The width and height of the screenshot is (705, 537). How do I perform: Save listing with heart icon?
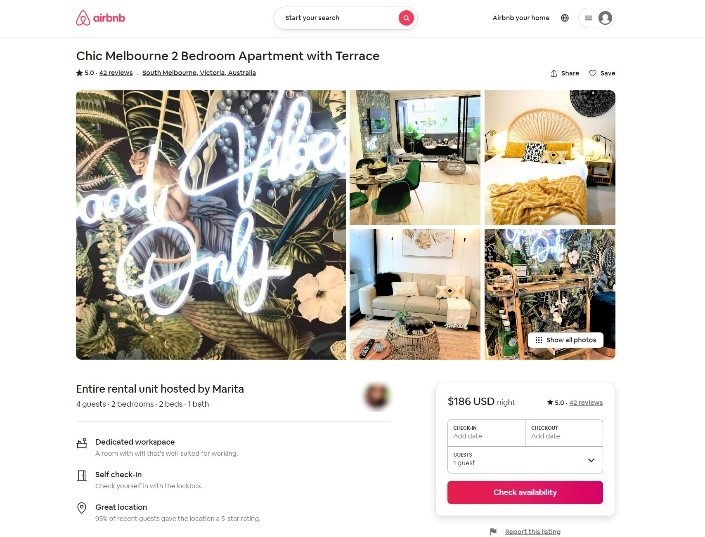coord(593,73)
